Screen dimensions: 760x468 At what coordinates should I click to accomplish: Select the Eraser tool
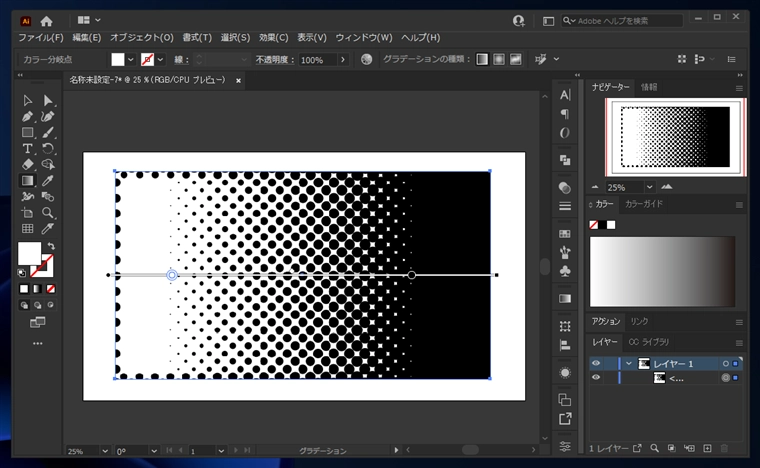tap(27, 164)
